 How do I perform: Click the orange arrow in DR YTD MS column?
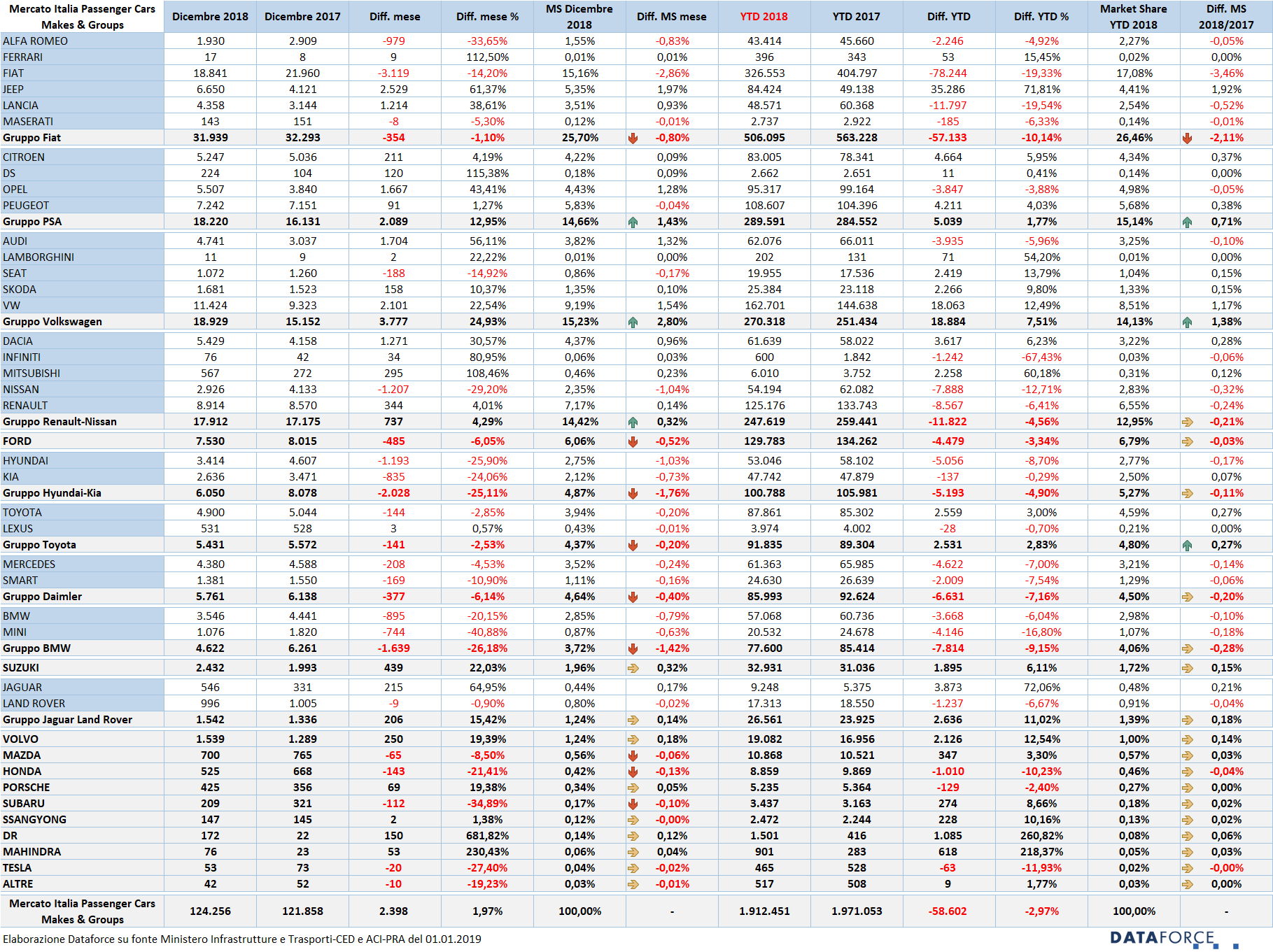click(1187, 836)
